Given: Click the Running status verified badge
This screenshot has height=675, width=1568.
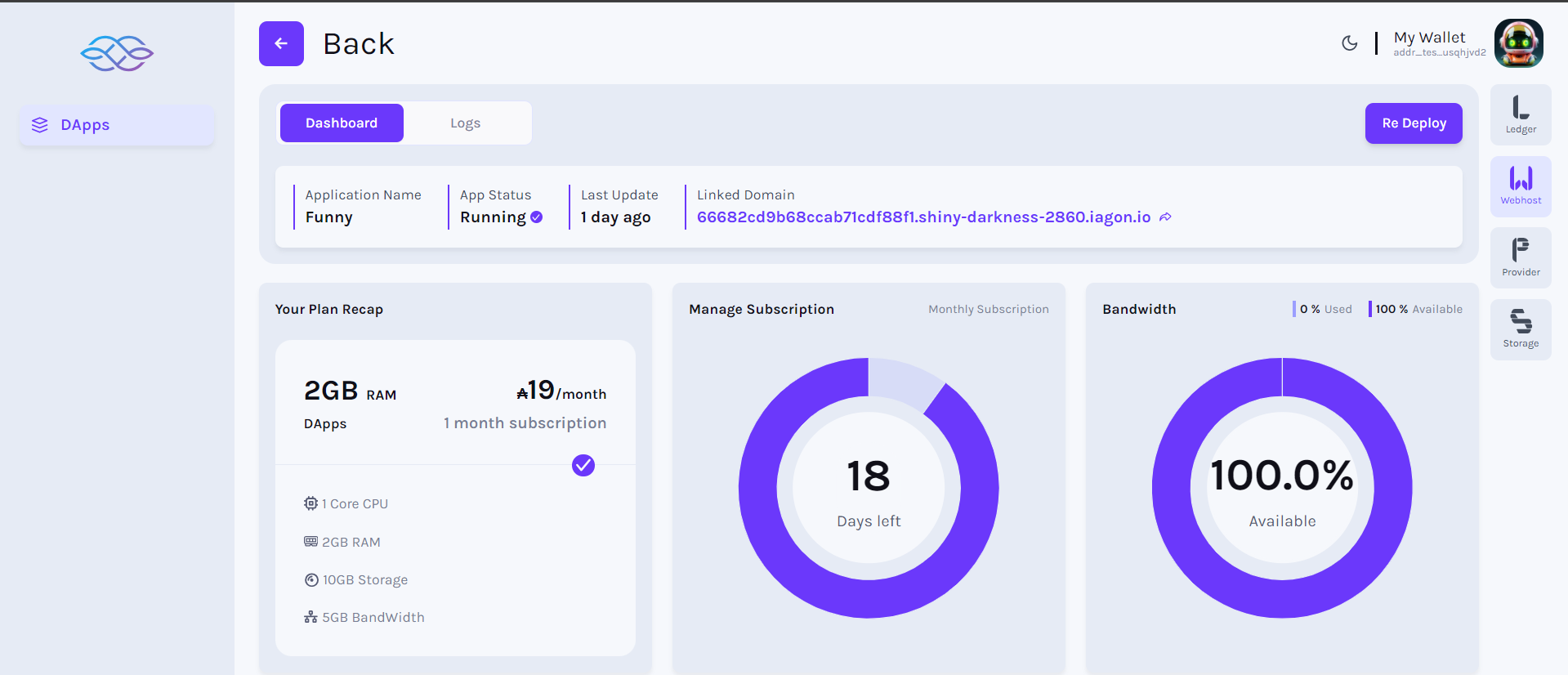Looking at the screenshot, I should [537, 217].
